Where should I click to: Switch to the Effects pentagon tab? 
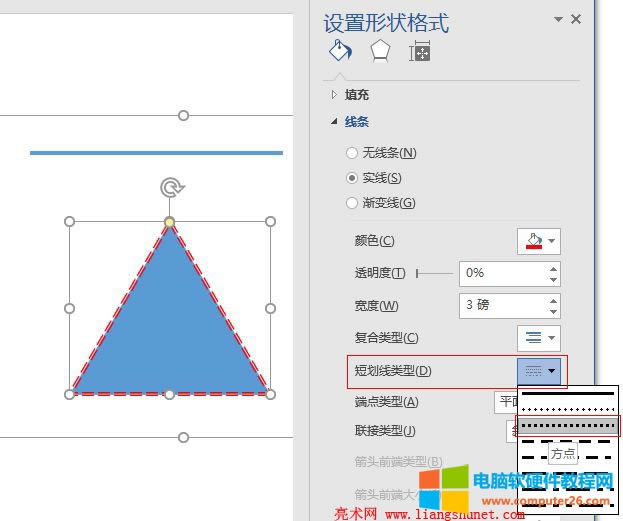[x=380, y=52]
